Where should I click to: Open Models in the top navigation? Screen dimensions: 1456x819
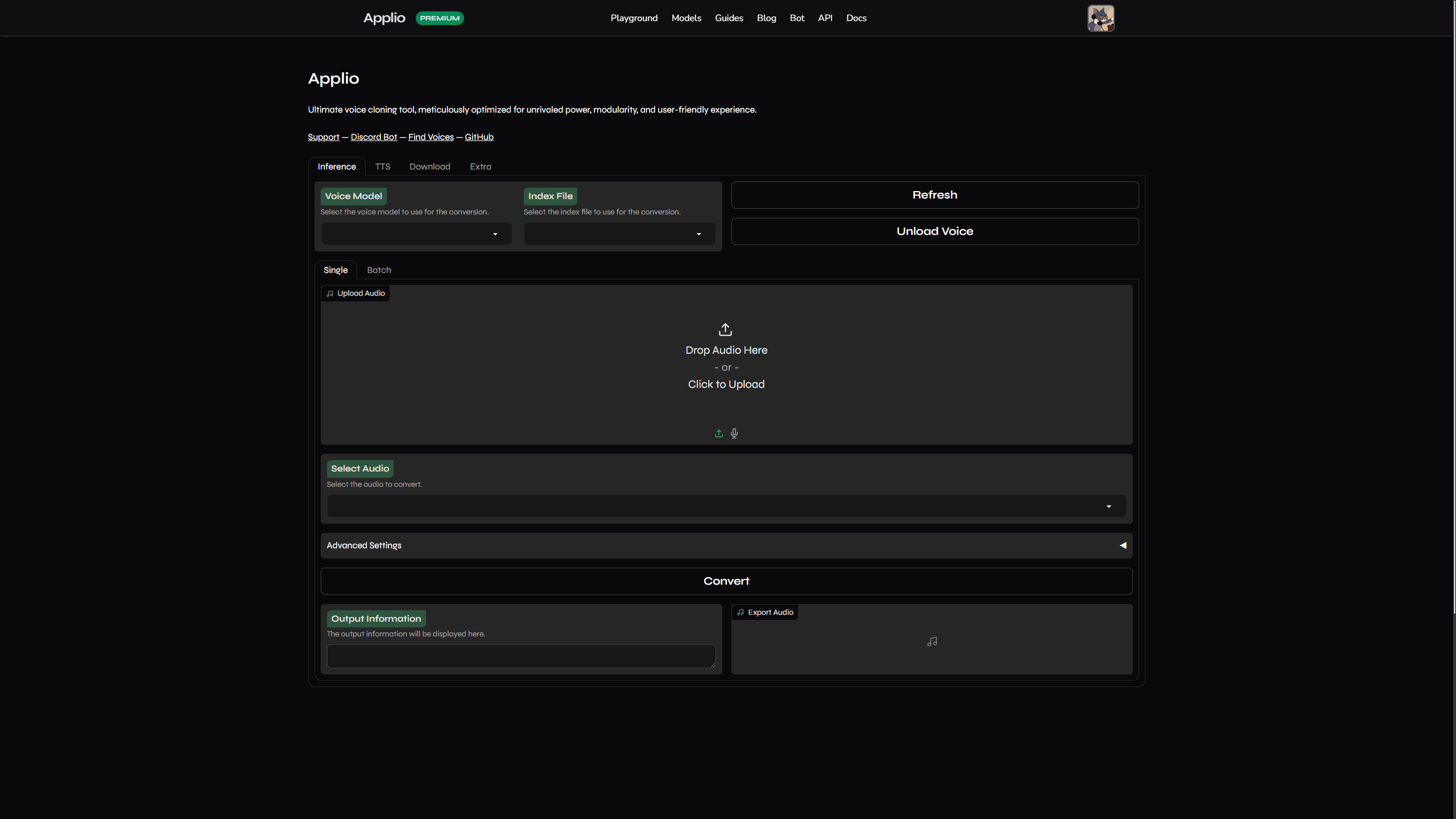coord(686,18)
